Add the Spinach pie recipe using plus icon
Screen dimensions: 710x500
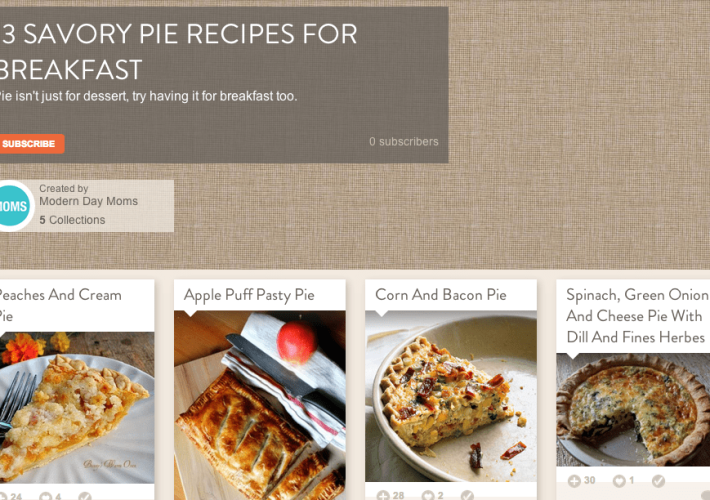[574, 481]
